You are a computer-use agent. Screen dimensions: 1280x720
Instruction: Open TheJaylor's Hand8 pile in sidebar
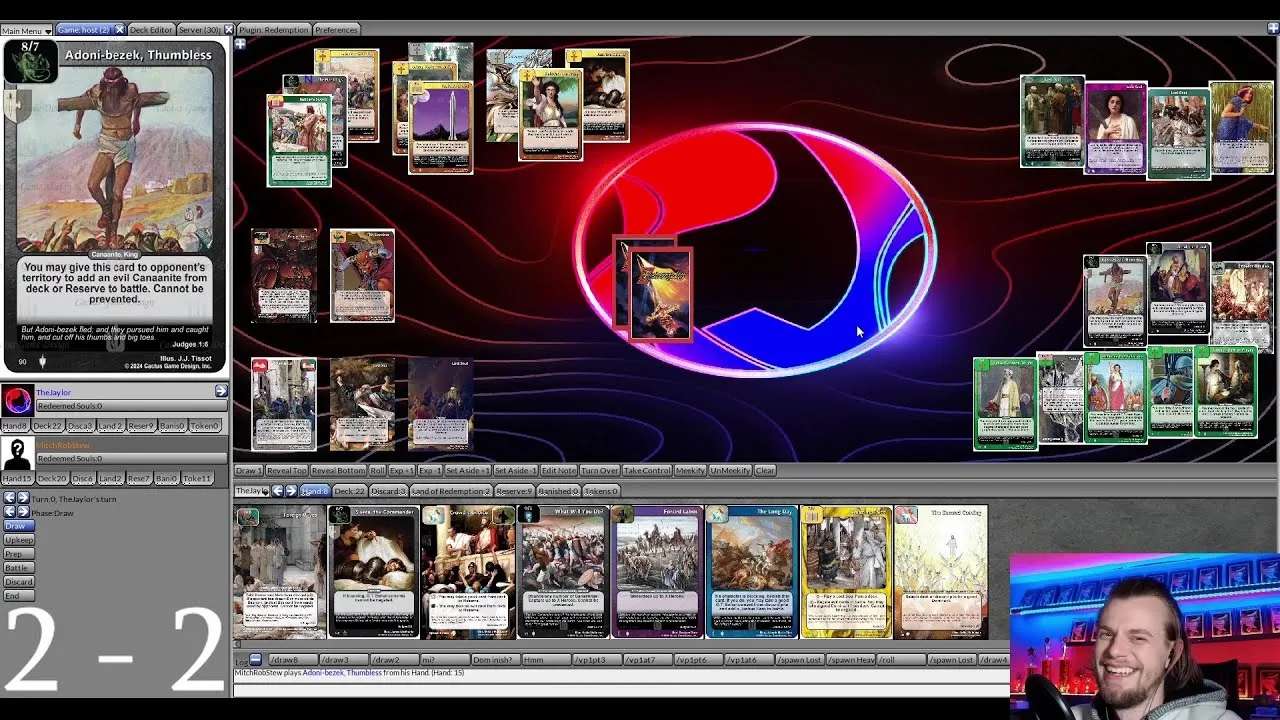coord(17,426)
